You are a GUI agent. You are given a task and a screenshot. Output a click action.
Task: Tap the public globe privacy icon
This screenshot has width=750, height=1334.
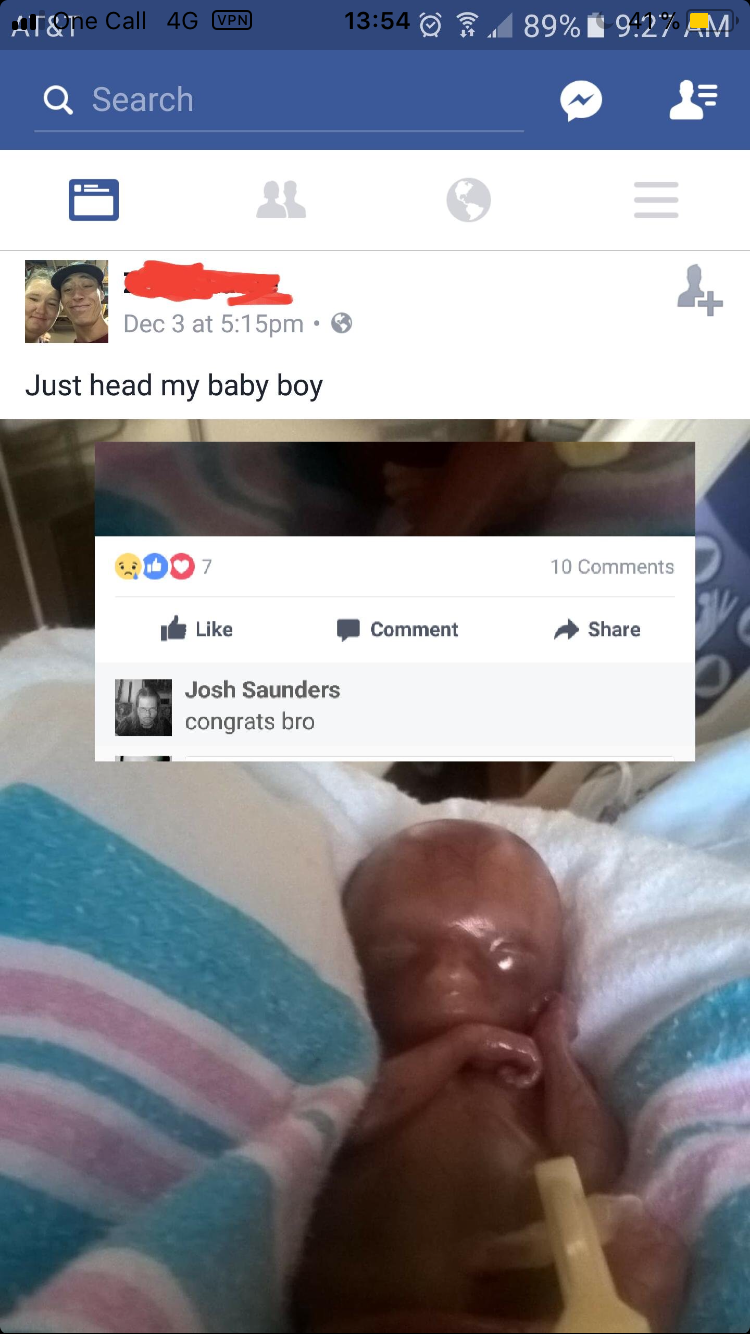[x=342, y=323]
